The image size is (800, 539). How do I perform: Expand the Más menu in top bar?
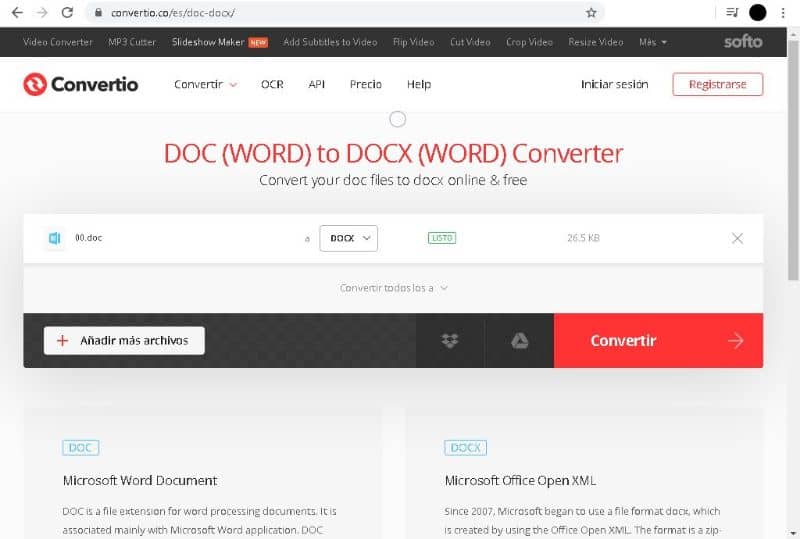[x=653, y=42]
